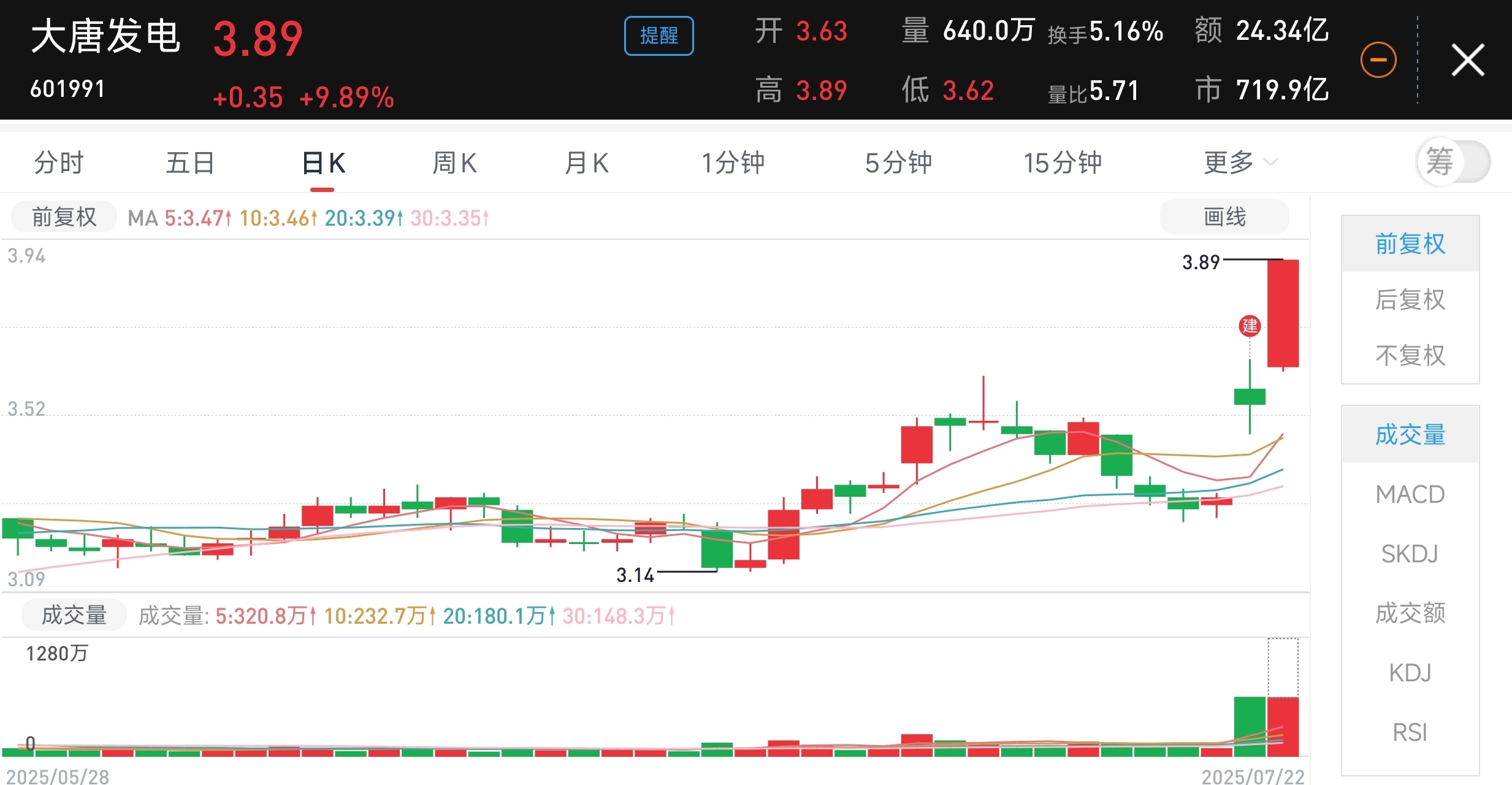Click the stock code 601991
Viewport: 1512px width, 785px height.
pos(67,90)
